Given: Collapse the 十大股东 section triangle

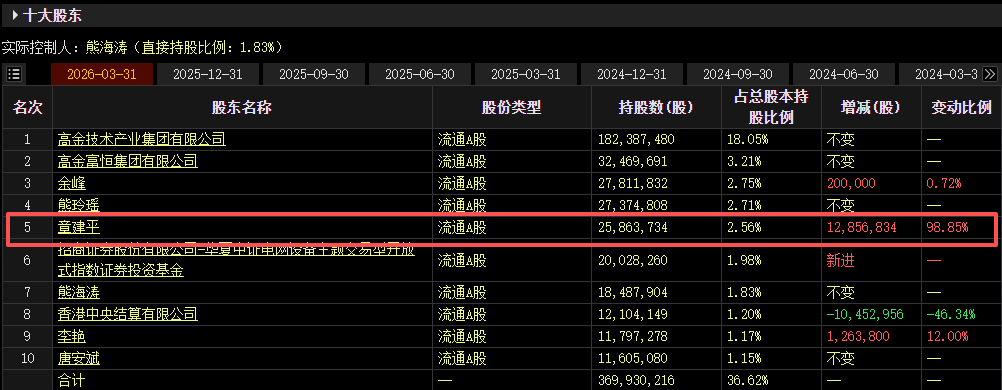Looking at the screenshot, I should (x=15, y=16).
